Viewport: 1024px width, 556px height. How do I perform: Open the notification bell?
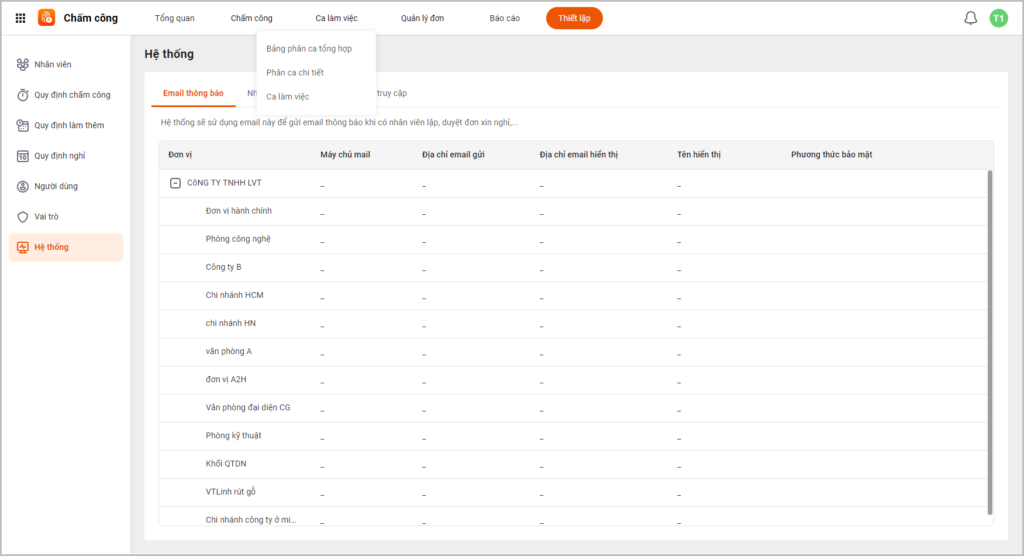[x=970, y=18]
